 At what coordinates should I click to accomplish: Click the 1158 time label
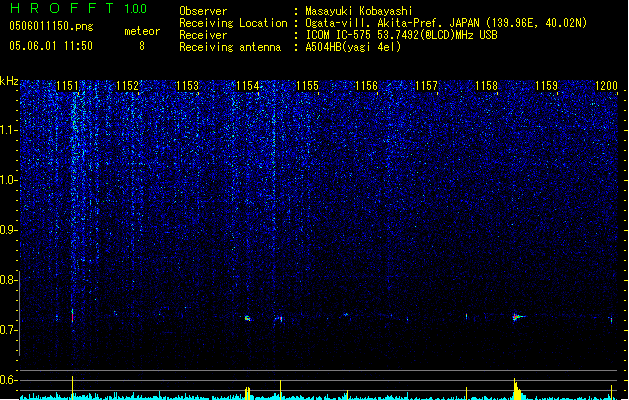(486, 86)
